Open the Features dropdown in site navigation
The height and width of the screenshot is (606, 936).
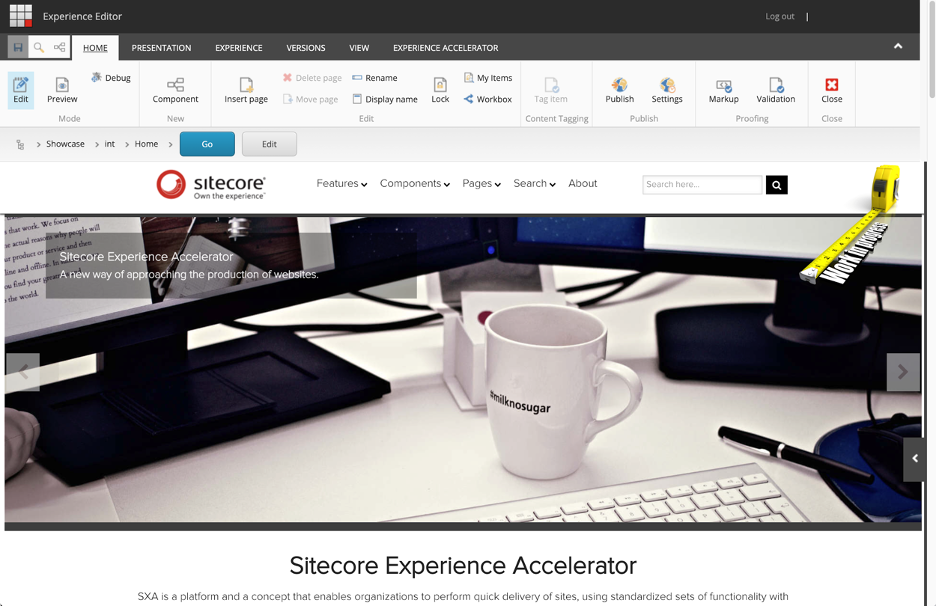pos(341,184)
